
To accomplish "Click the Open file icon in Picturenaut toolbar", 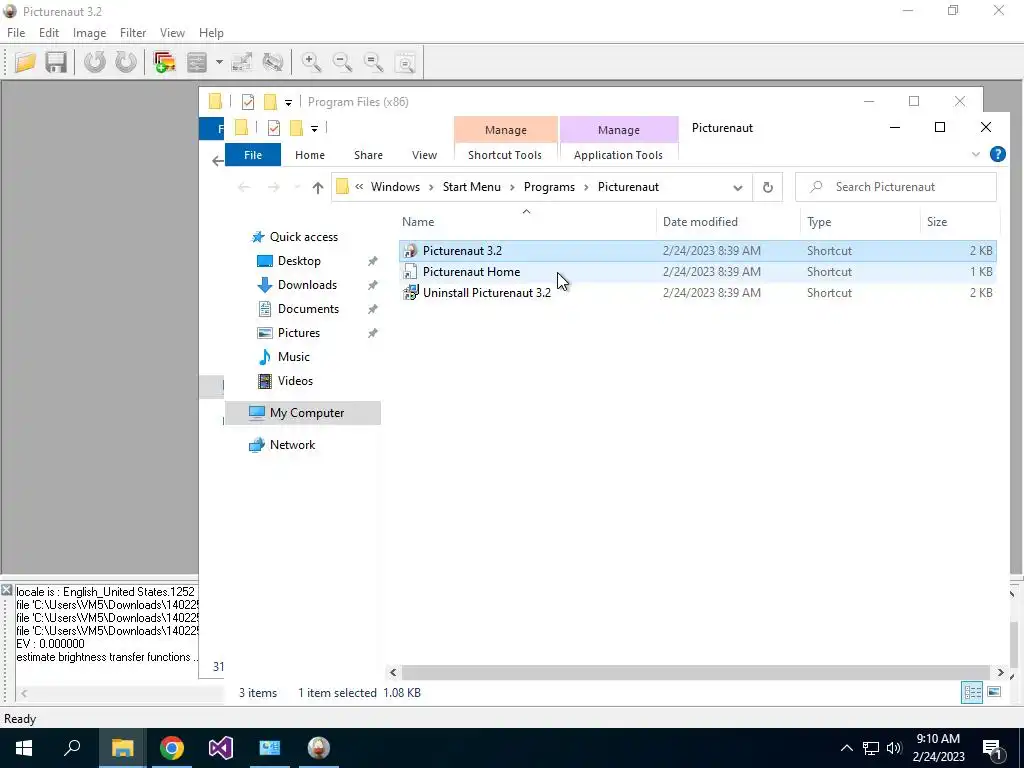I will click(25, 63).
